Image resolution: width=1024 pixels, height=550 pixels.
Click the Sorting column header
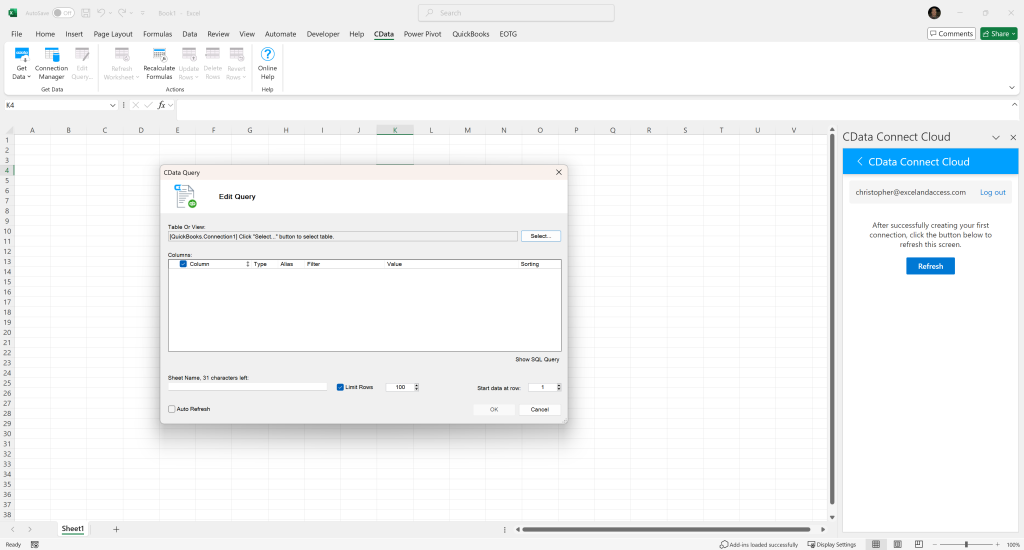click(530, 264)
